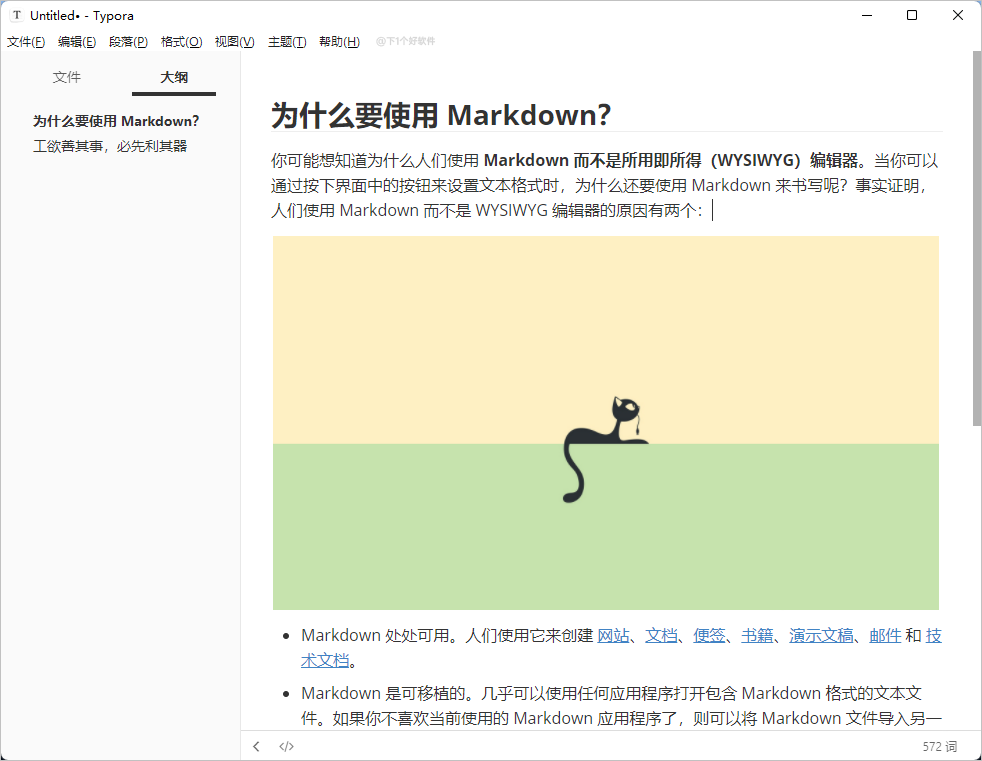Follow the 邮件 link
The width and height of the screenshot is (982, 761).
[885, 635]
